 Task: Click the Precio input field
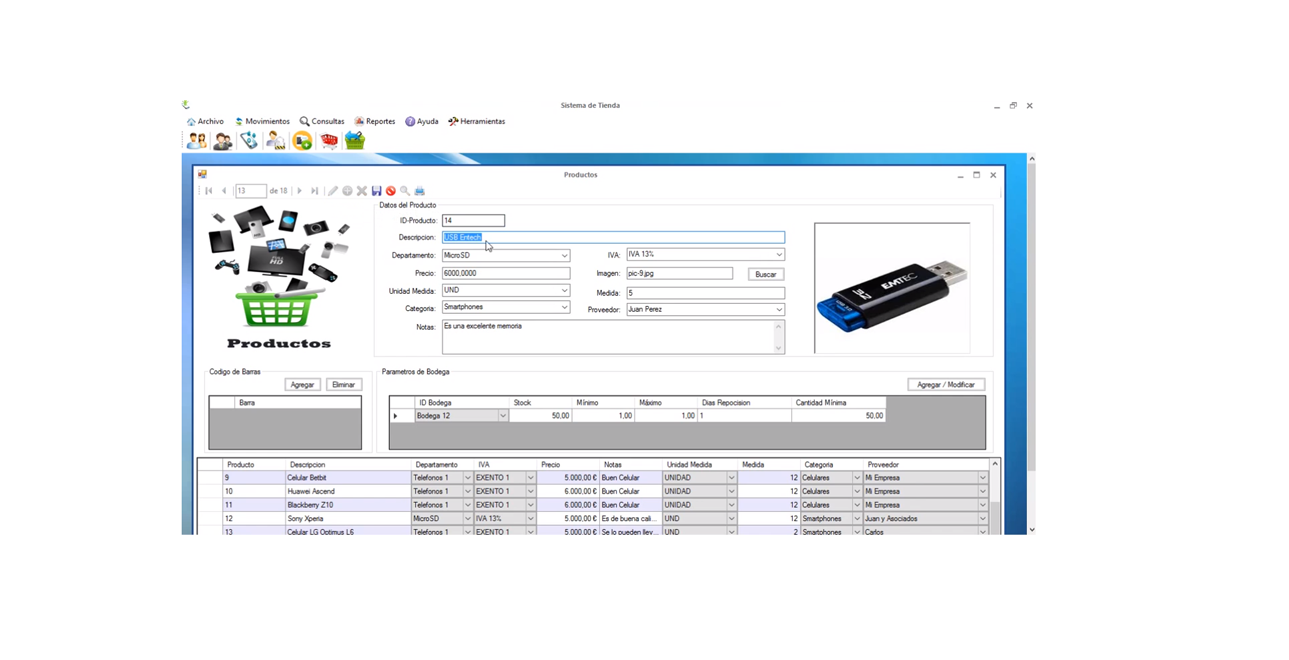(x=505, y=273)
